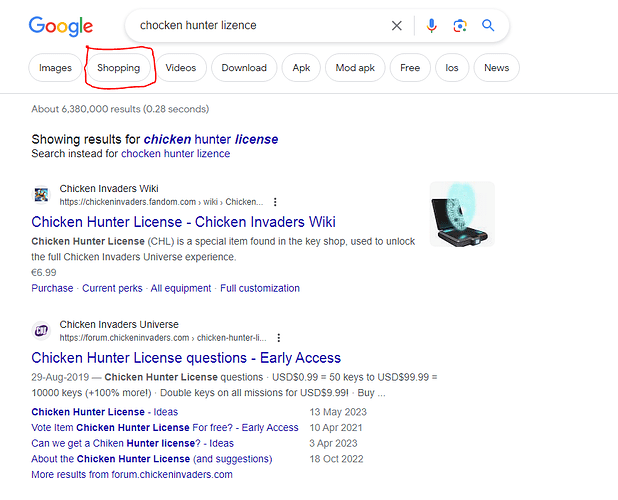Clear the search box with X icon

[397, 25]
